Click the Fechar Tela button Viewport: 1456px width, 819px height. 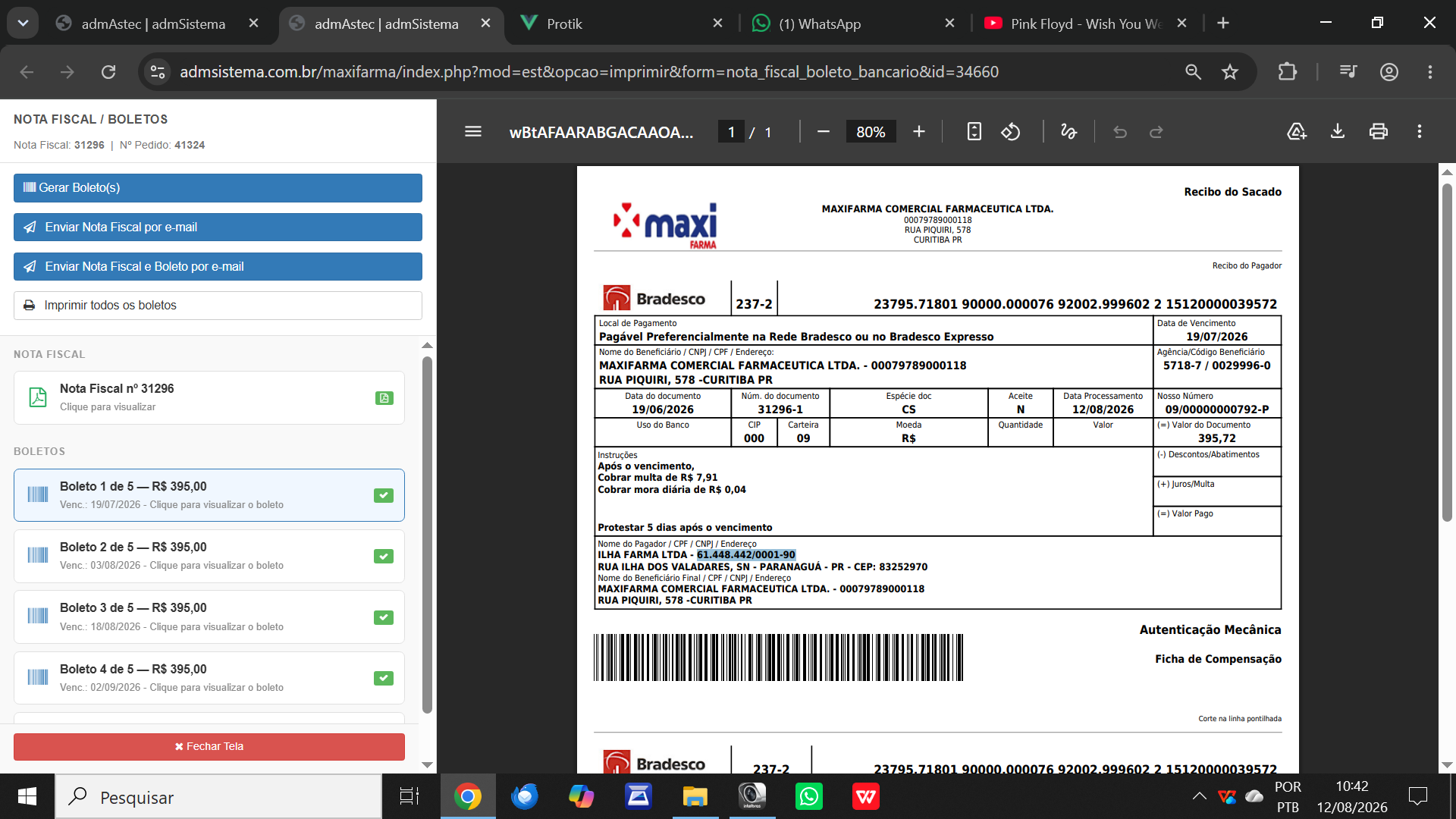point(209,747)
